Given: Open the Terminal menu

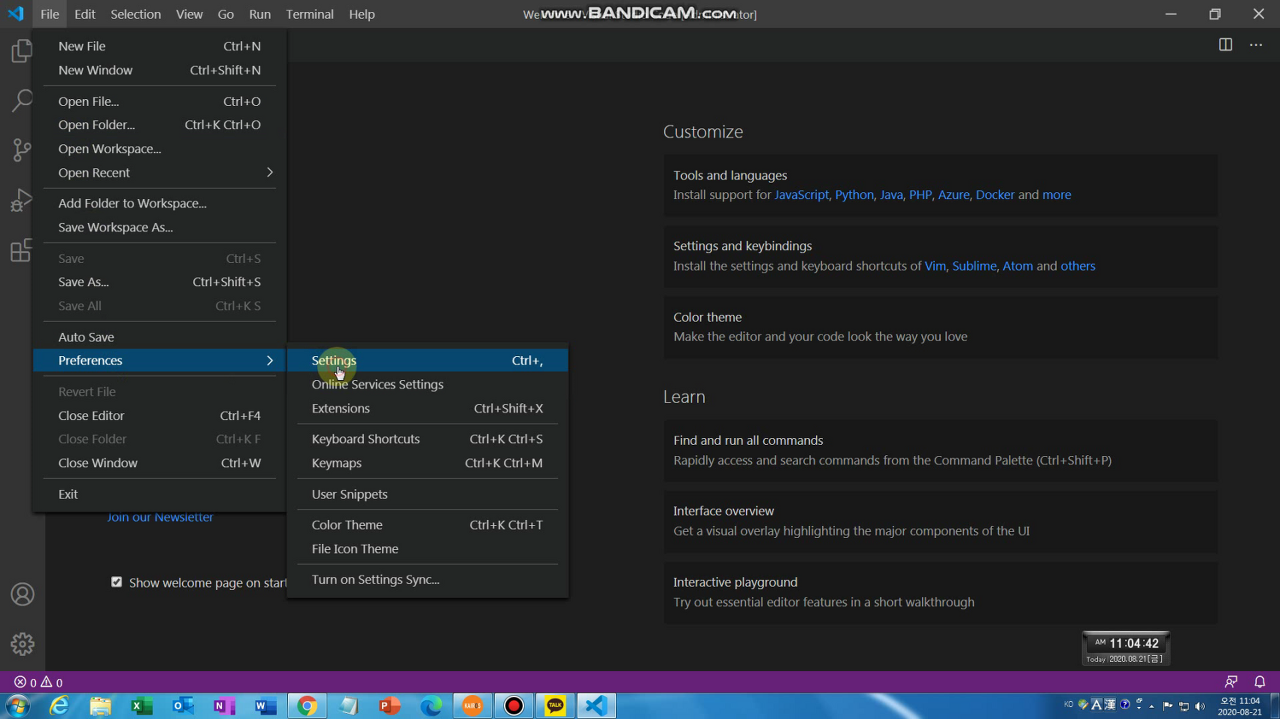Looking at the screenshot, I should click(x=310, y=14).
